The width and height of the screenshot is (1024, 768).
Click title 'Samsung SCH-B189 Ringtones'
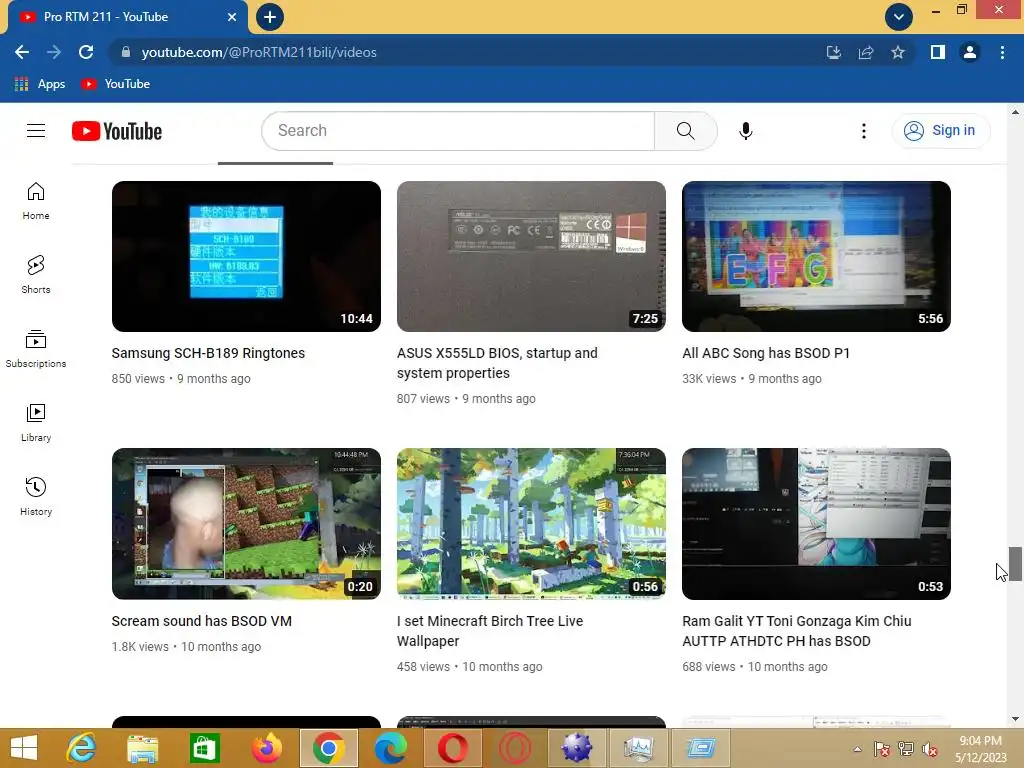208,353
